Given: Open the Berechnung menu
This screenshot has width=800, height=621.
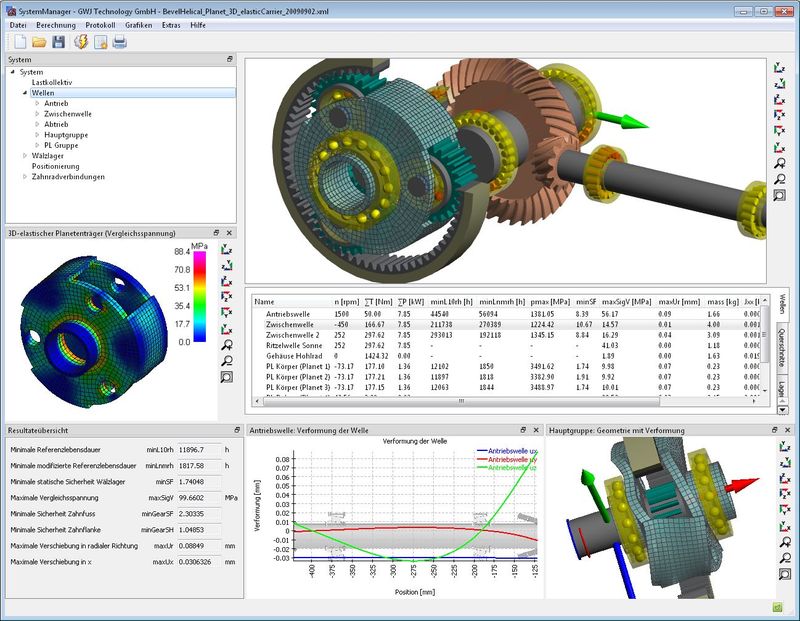Looking at the screenshot, I should pos(55,24).
